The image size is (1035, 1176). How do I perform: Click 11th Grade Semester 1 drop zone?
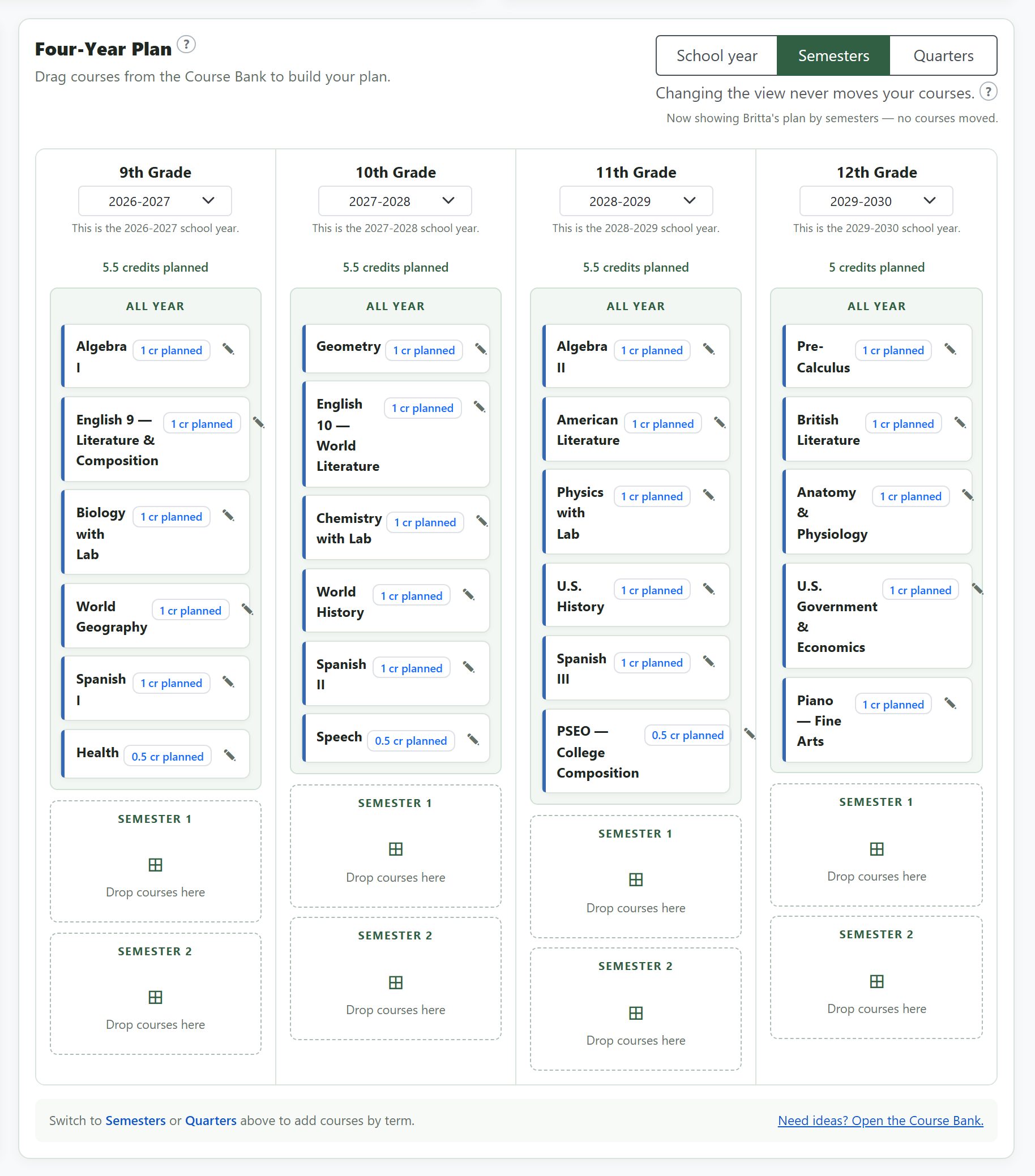[x=635, y=877]
